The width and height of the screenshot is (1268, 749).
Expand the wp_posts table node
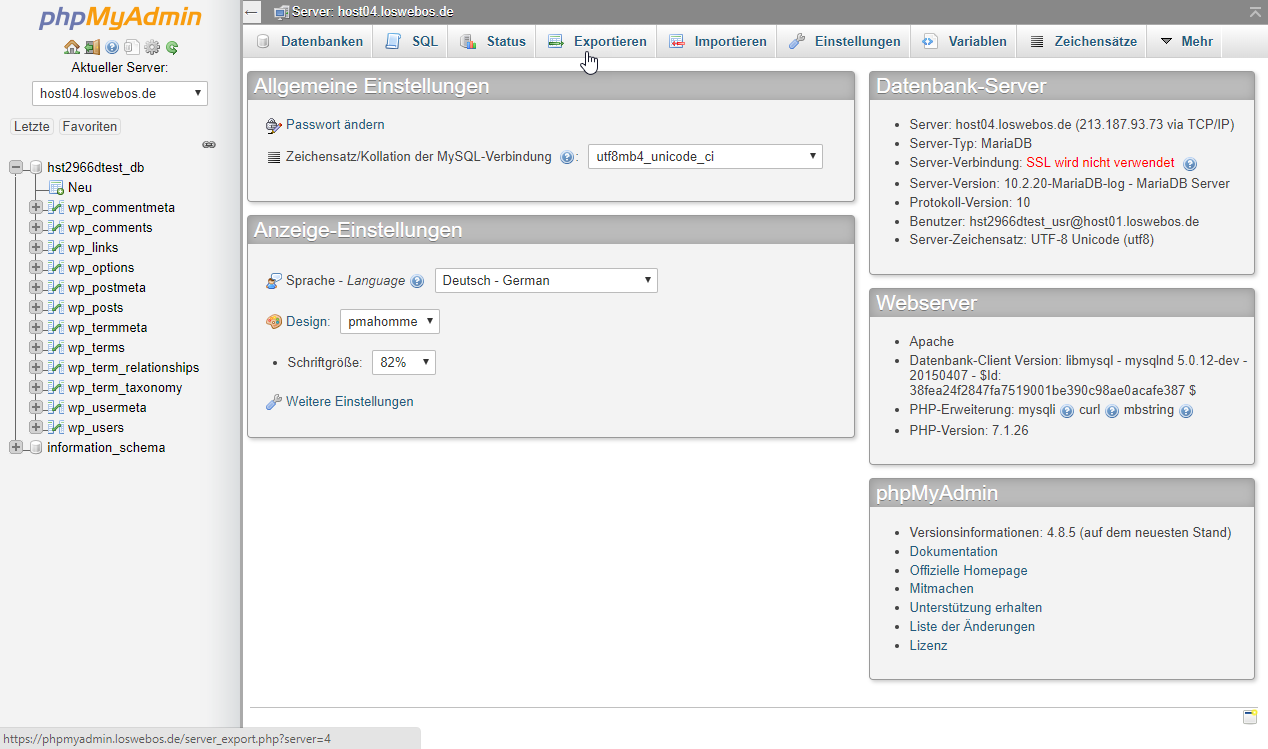[36, 307]
